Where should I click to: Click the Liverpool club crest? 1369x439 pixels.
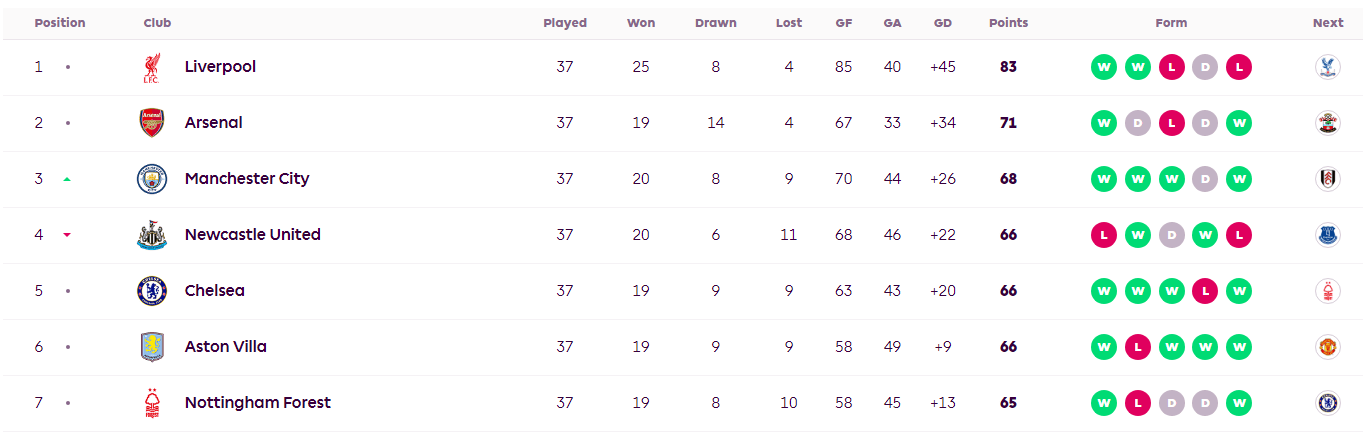point(151,67)
